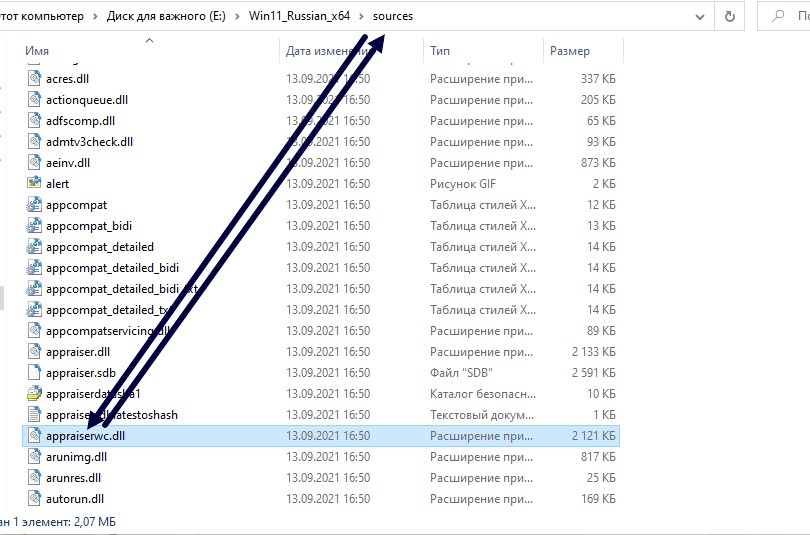Click the appraiserwc.dll file icon
The width and height of the screenshot is (810, 535).
click(35, 436)
